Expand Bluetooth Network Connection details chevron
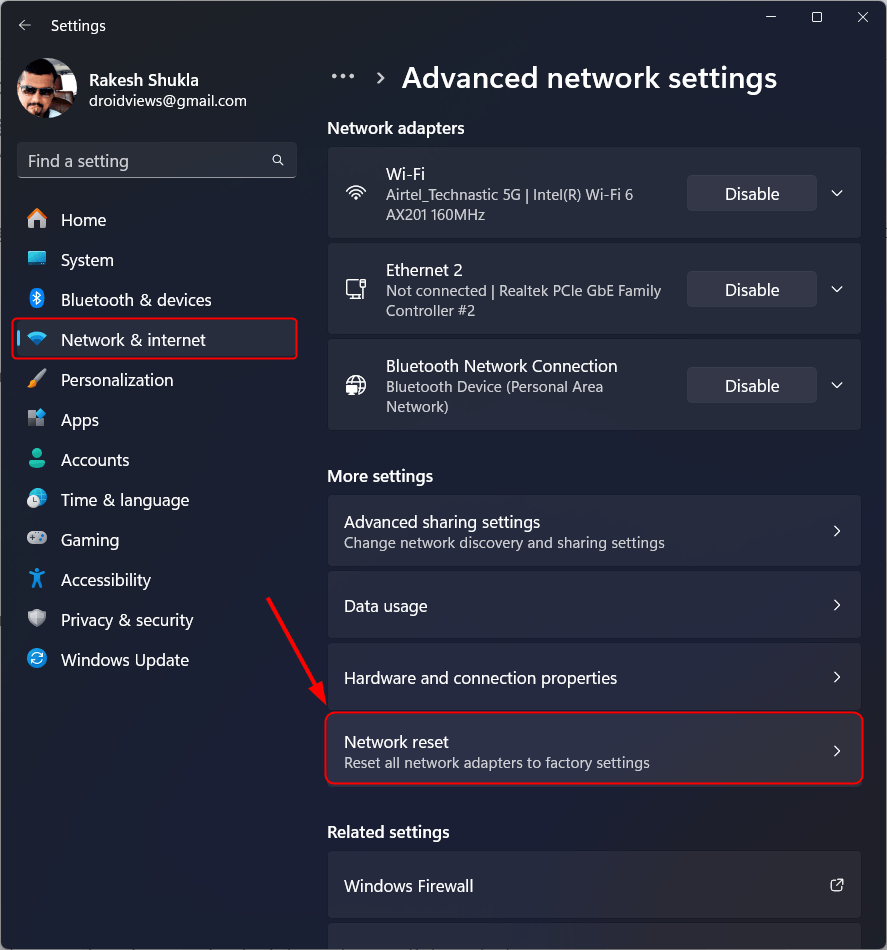 pyautogui.click(x=838, y=386)
